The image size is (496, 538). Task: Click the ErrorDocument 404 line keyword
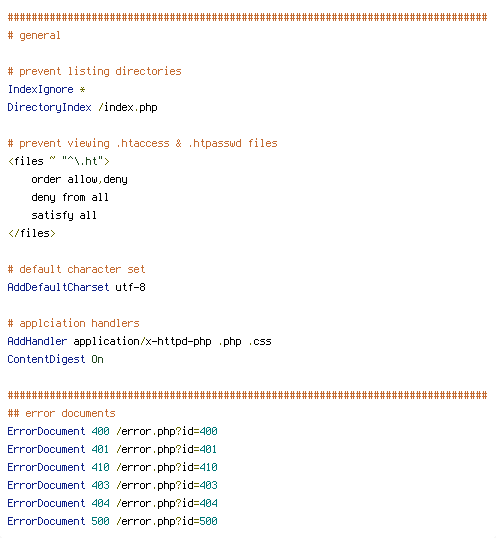click(46, 503)
